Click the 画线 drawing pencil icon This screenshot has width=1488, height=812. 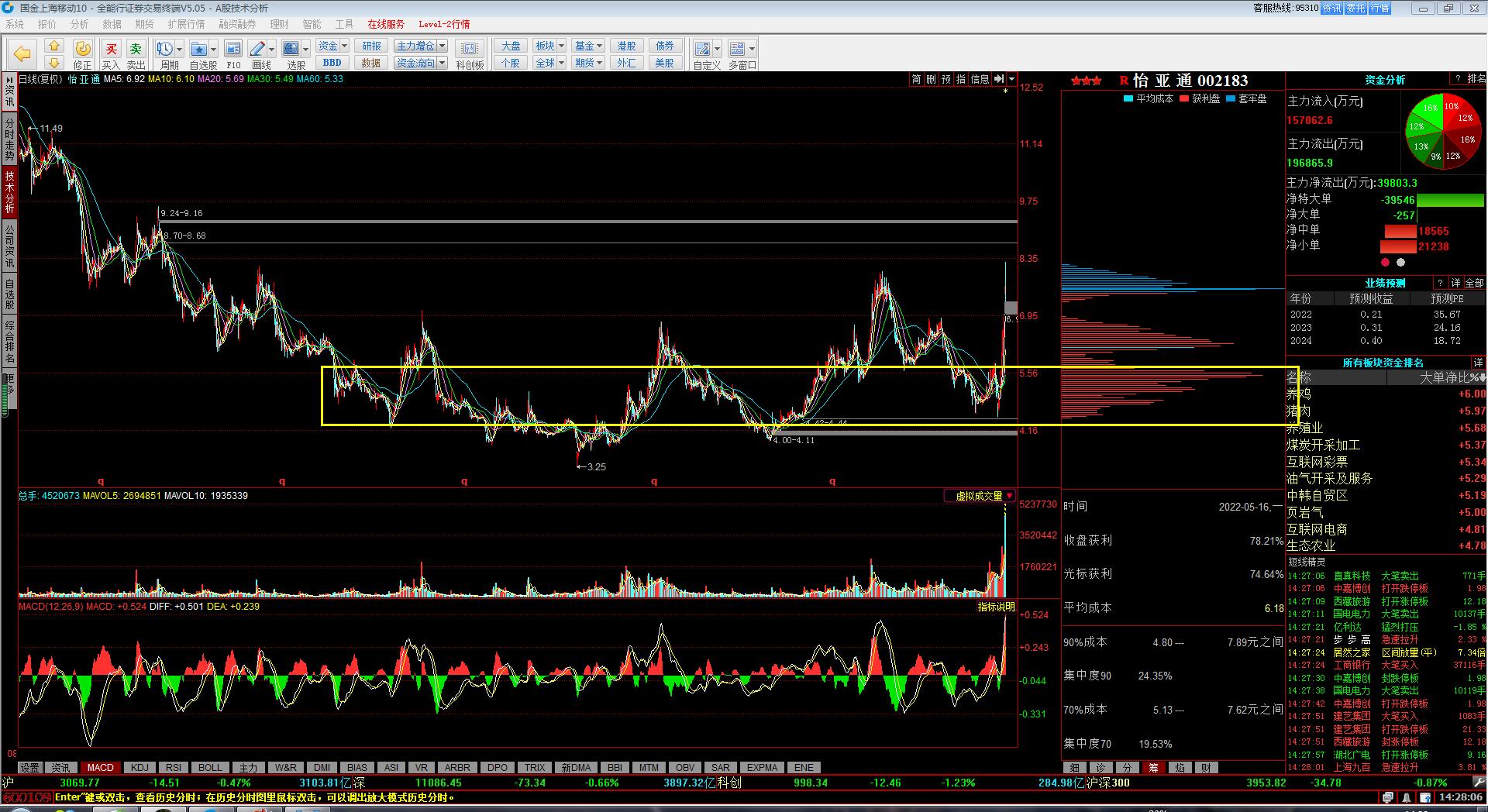[x=258, y=50]
